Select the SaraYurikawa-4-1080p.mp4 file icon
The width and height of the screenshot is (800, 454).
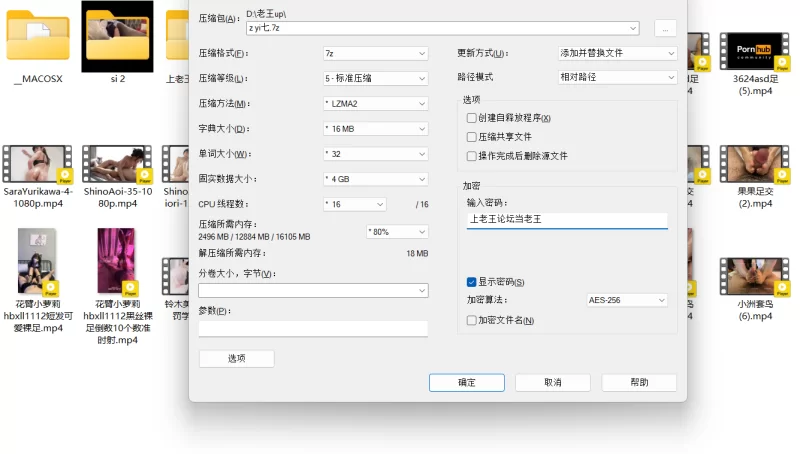point(38,163)
